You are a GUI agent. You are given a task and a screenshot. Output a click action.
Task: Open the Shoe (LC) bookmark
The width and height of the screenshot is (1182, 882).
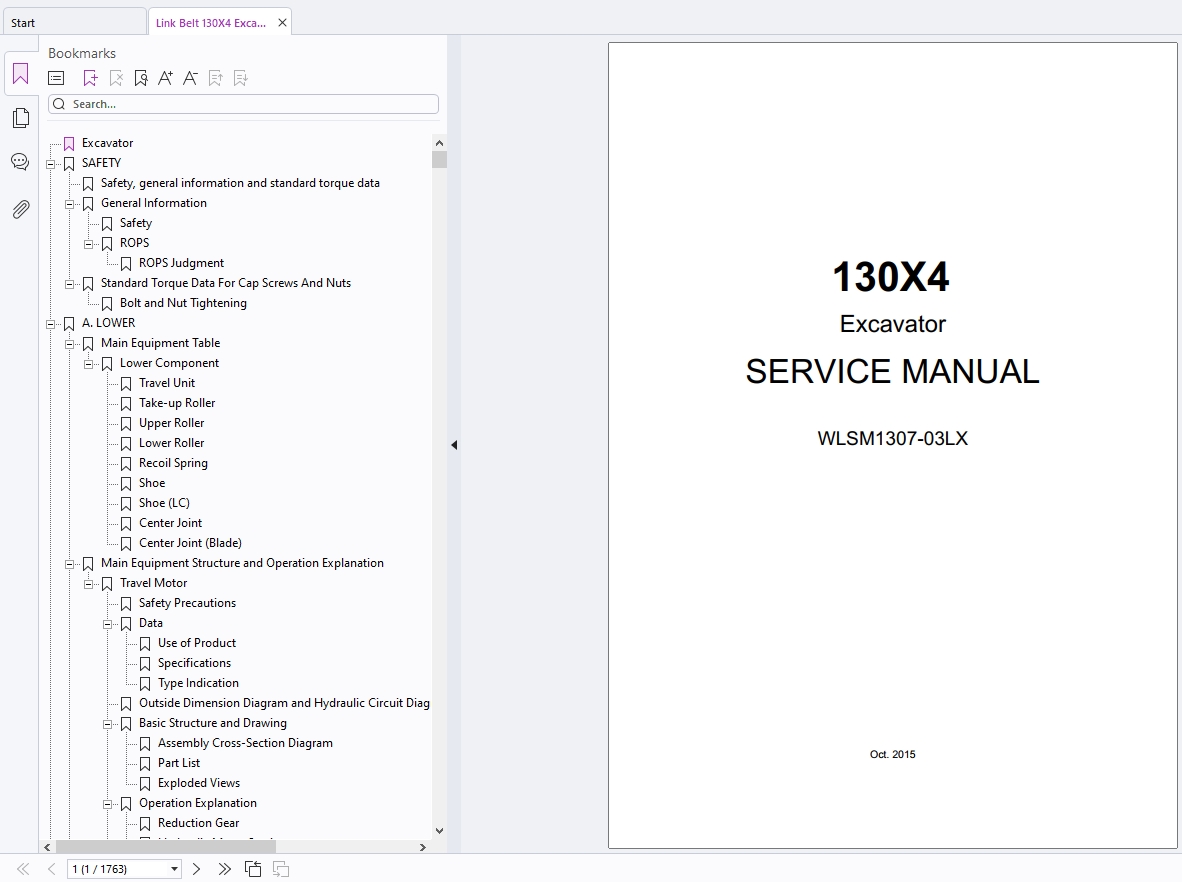(x=164, y=503)
